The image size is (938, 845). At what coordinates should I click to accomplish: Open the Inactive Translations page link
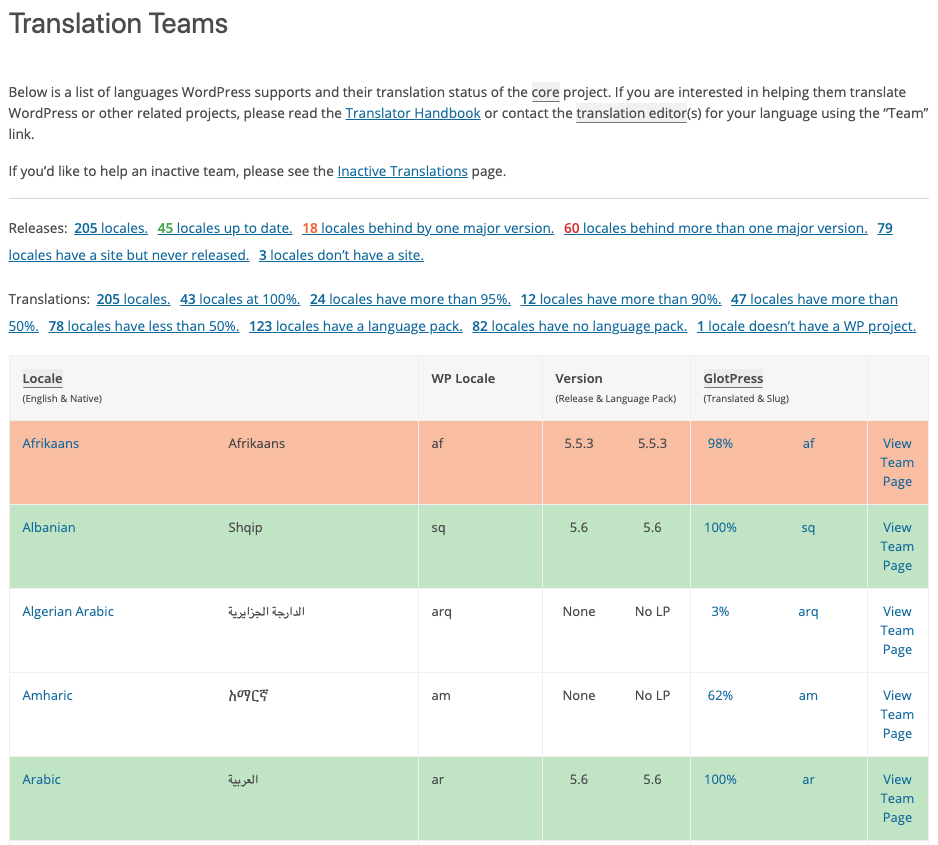pos(403,171)
